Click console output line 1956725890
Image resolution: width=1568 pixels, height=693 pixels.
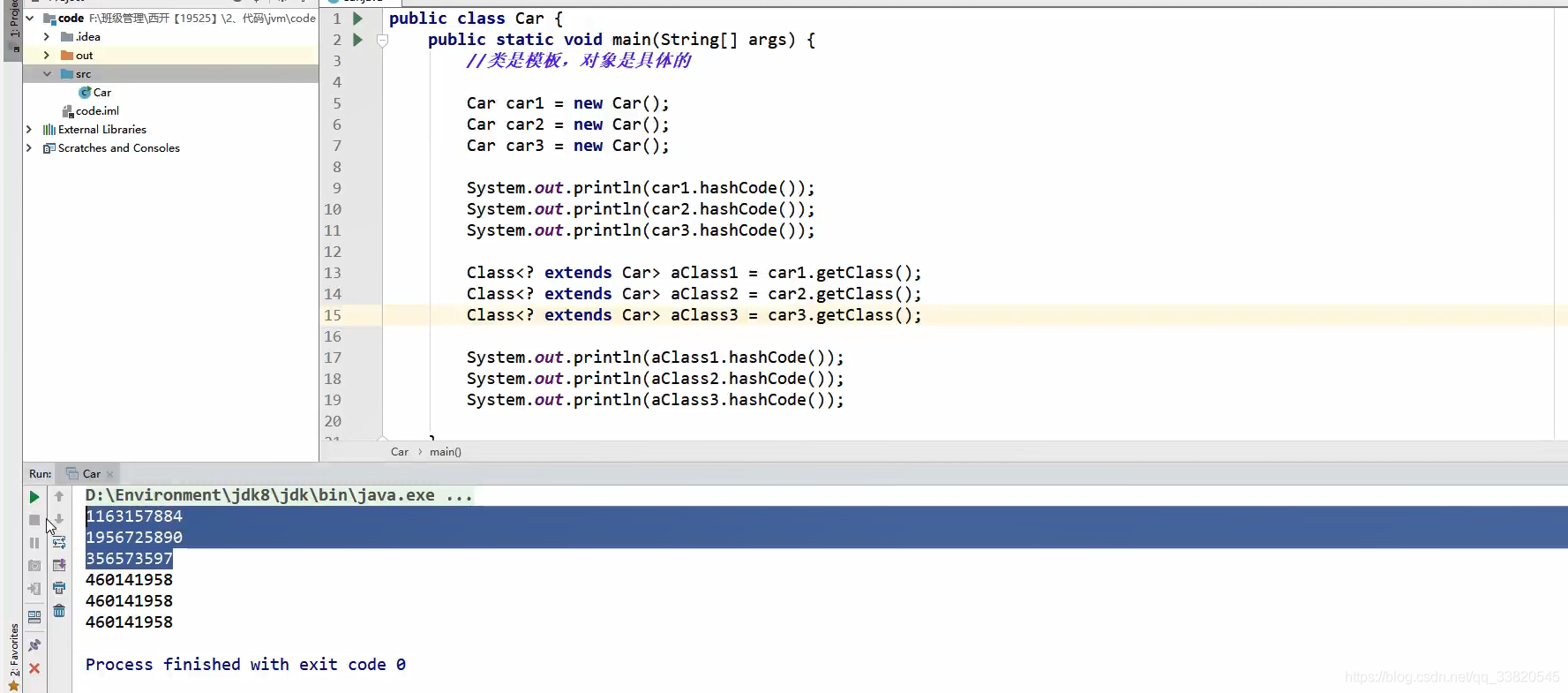[x=134, y=538]
